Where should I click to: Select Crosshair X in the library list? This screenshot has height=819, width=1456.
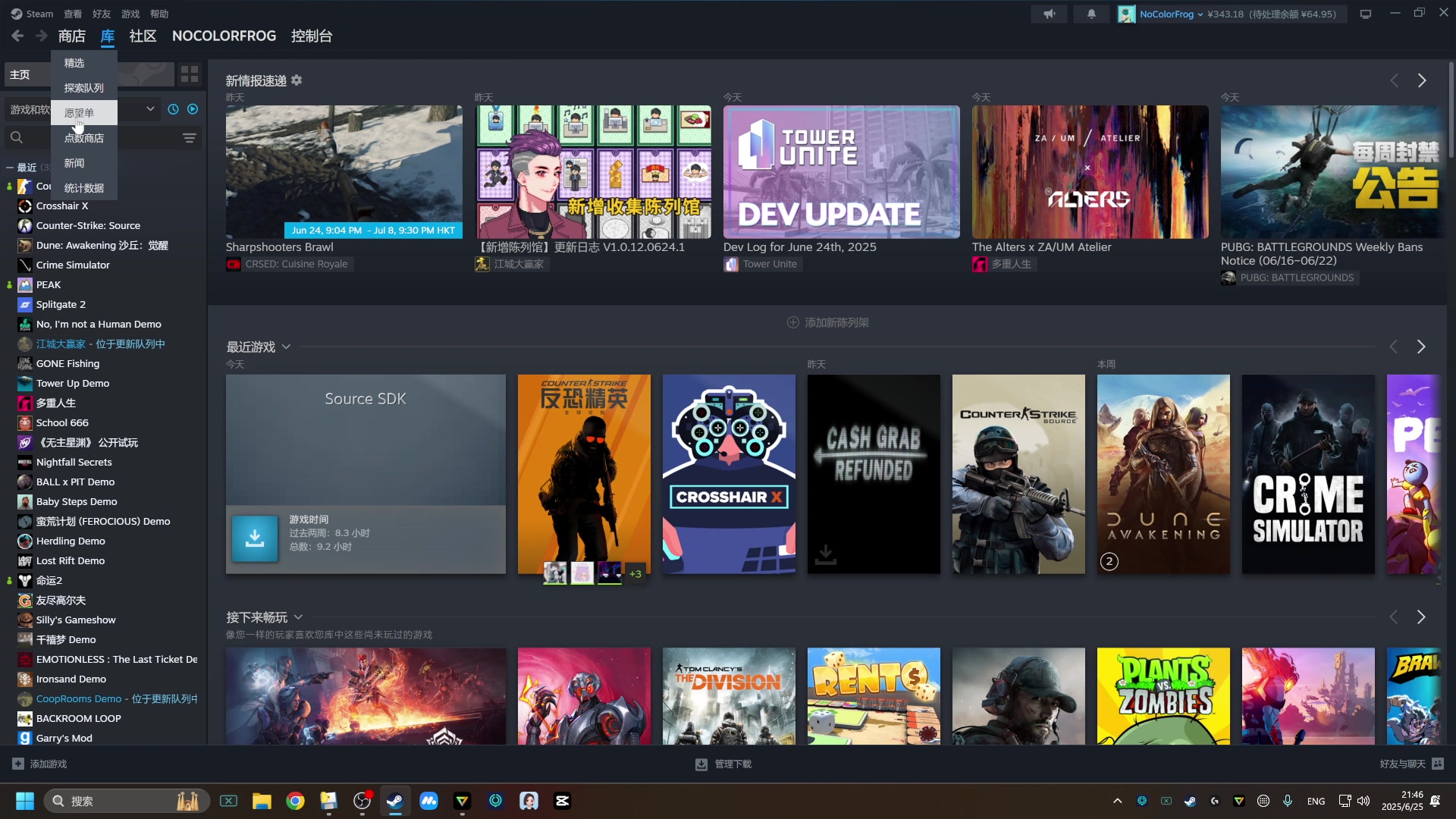point(62,206)
